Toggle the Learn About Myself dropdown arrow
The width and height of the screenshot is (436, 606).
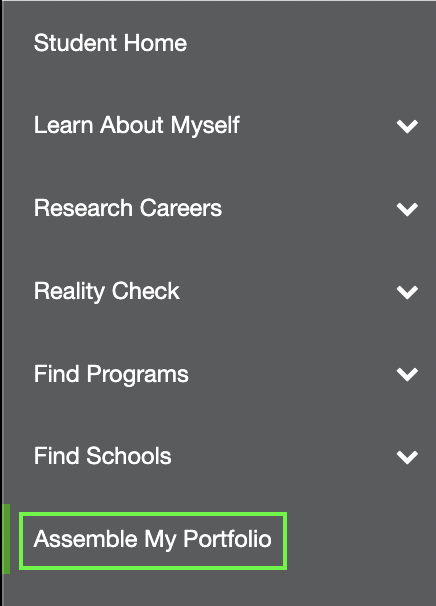[407, 126]
